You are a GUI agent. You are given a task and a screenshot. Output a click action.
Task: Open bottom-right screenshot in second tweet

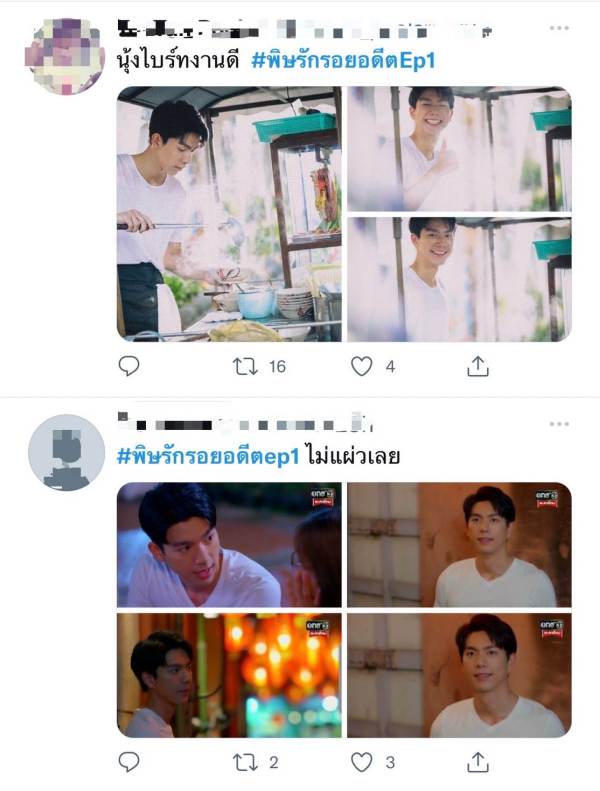tap(459, 675)
